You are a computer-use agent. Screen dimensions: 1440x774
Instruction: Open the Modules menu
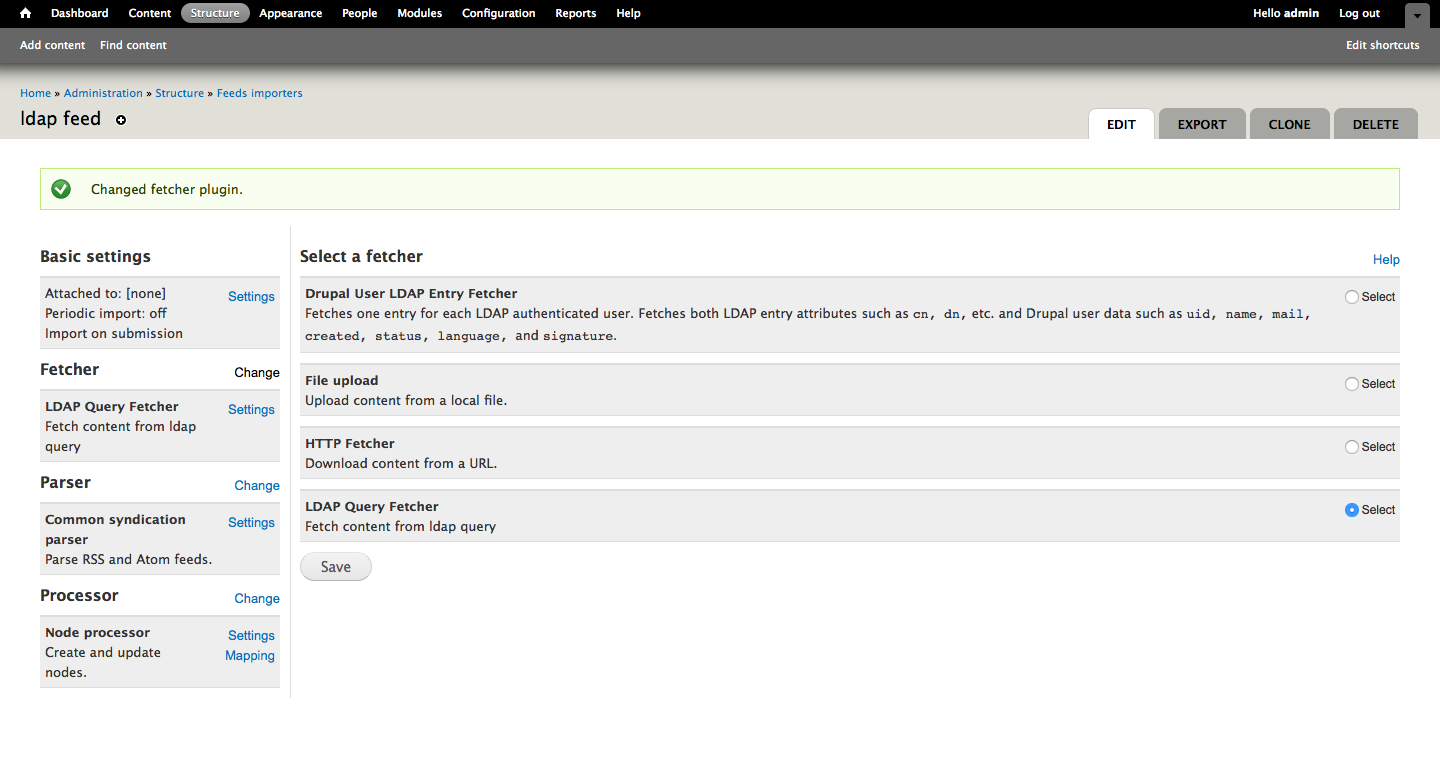pos(420,13)
